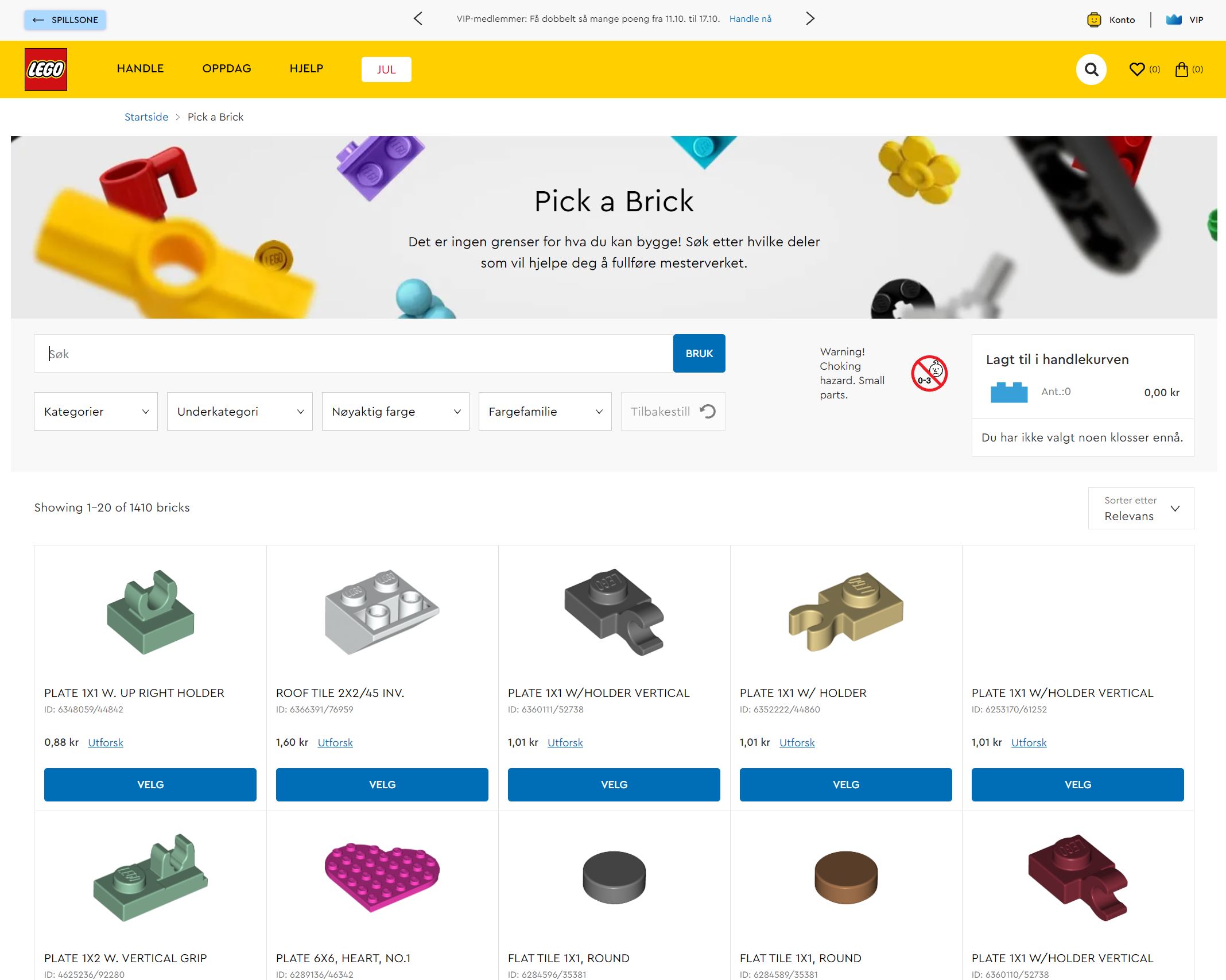Screen dimensions: 1226x980
Task: Open the wishlist heart icon
Action: point(1136,69)
